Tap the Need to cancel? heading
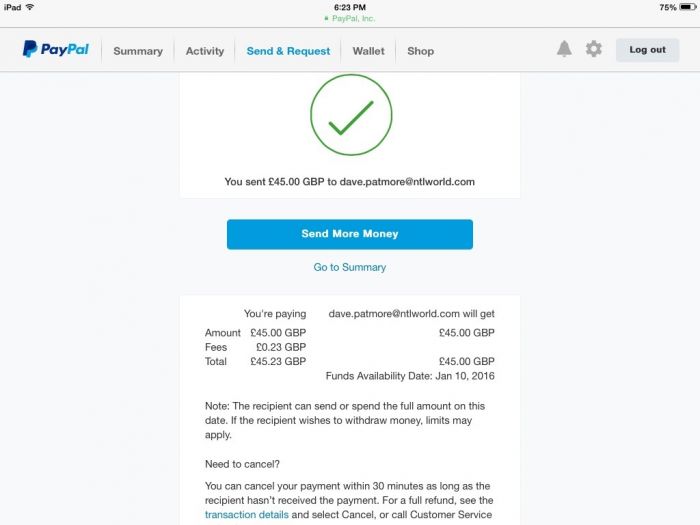Image resolution: width=700 pixels, height=525 pixels. (242, 464)
